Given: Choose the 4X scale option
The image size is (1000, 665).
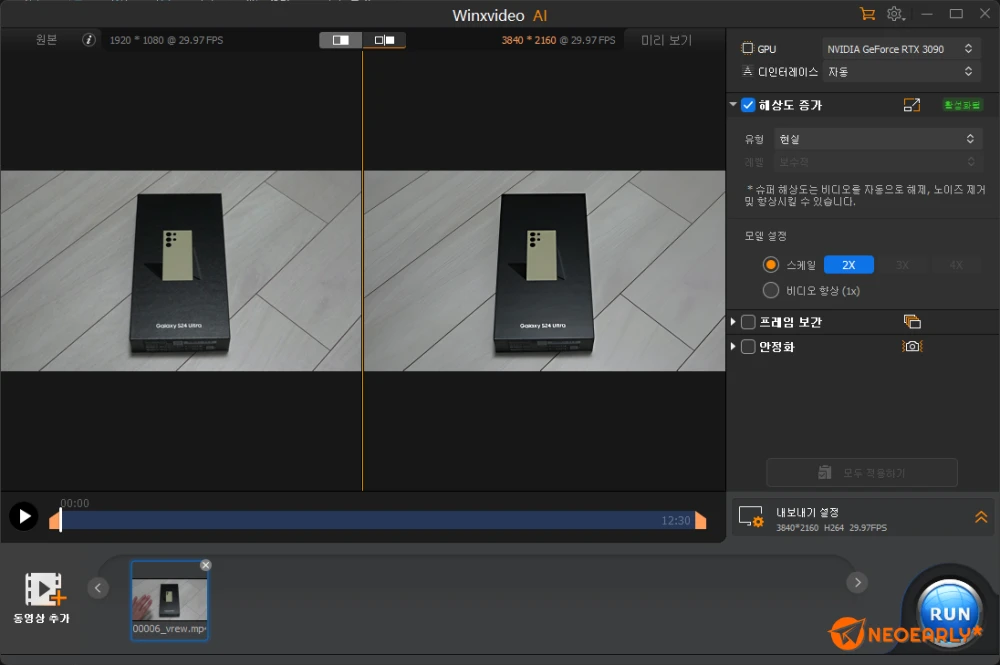Looking at the screenshot, I should (x=956, y=265).
